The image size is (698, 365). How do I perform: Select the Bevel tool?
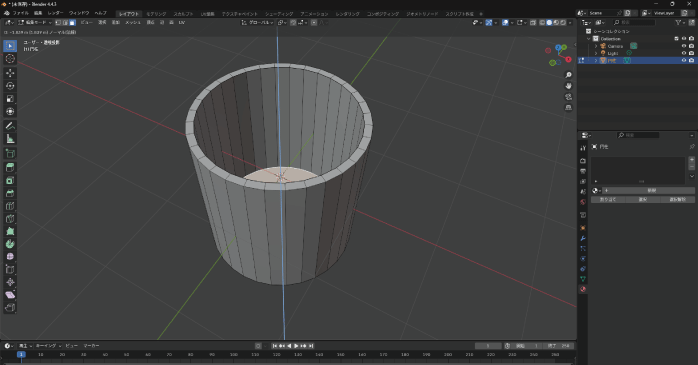coord(10,193)
